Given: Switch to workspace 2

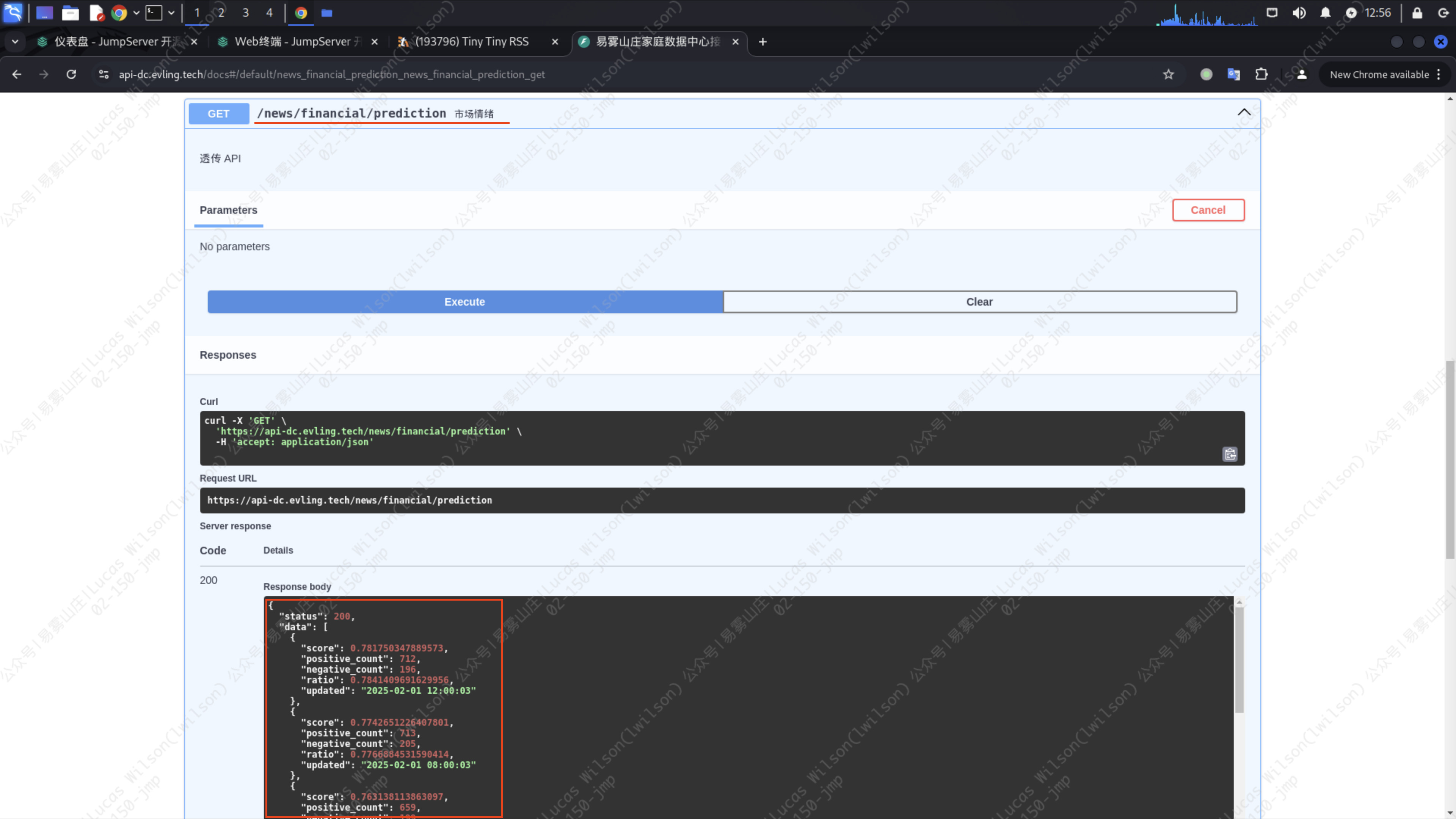Looking at the screenshot, I should pyautogui.click(x=221, y=13).
